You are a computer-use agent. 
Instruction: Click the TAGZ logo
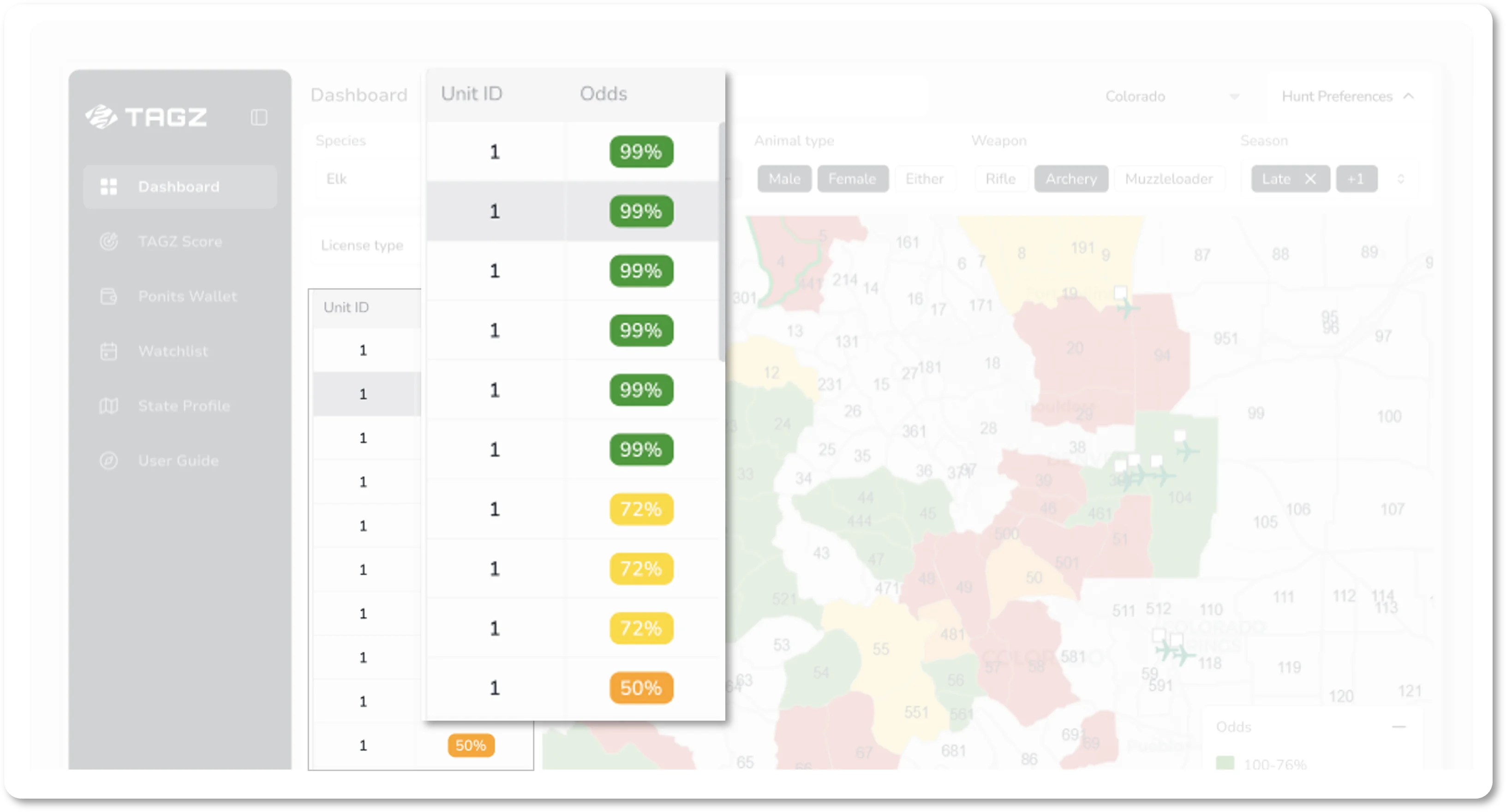pyautogui.click(x=146, y=117)
